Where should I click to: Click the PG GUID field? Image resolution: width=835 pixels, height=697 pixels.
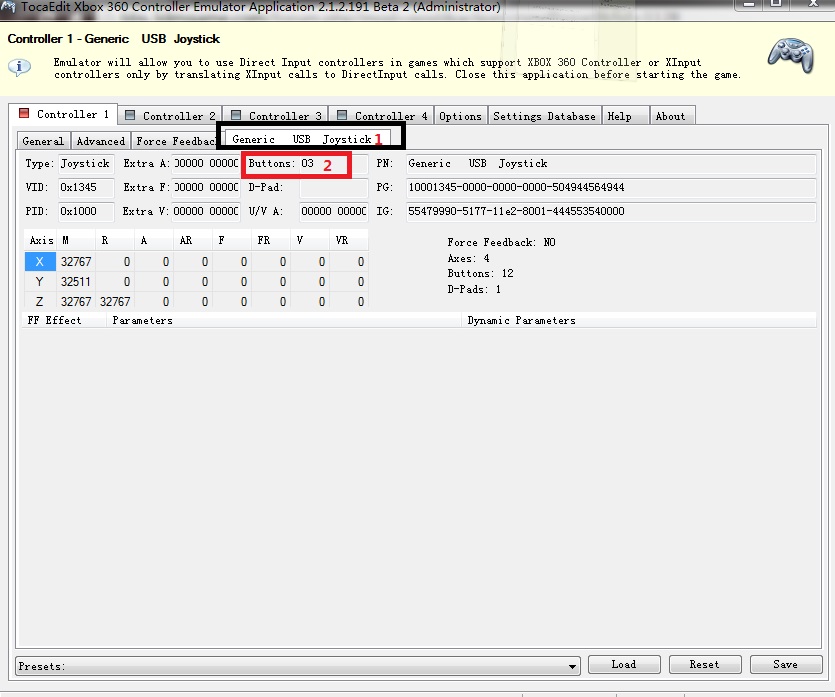(611, 187)
